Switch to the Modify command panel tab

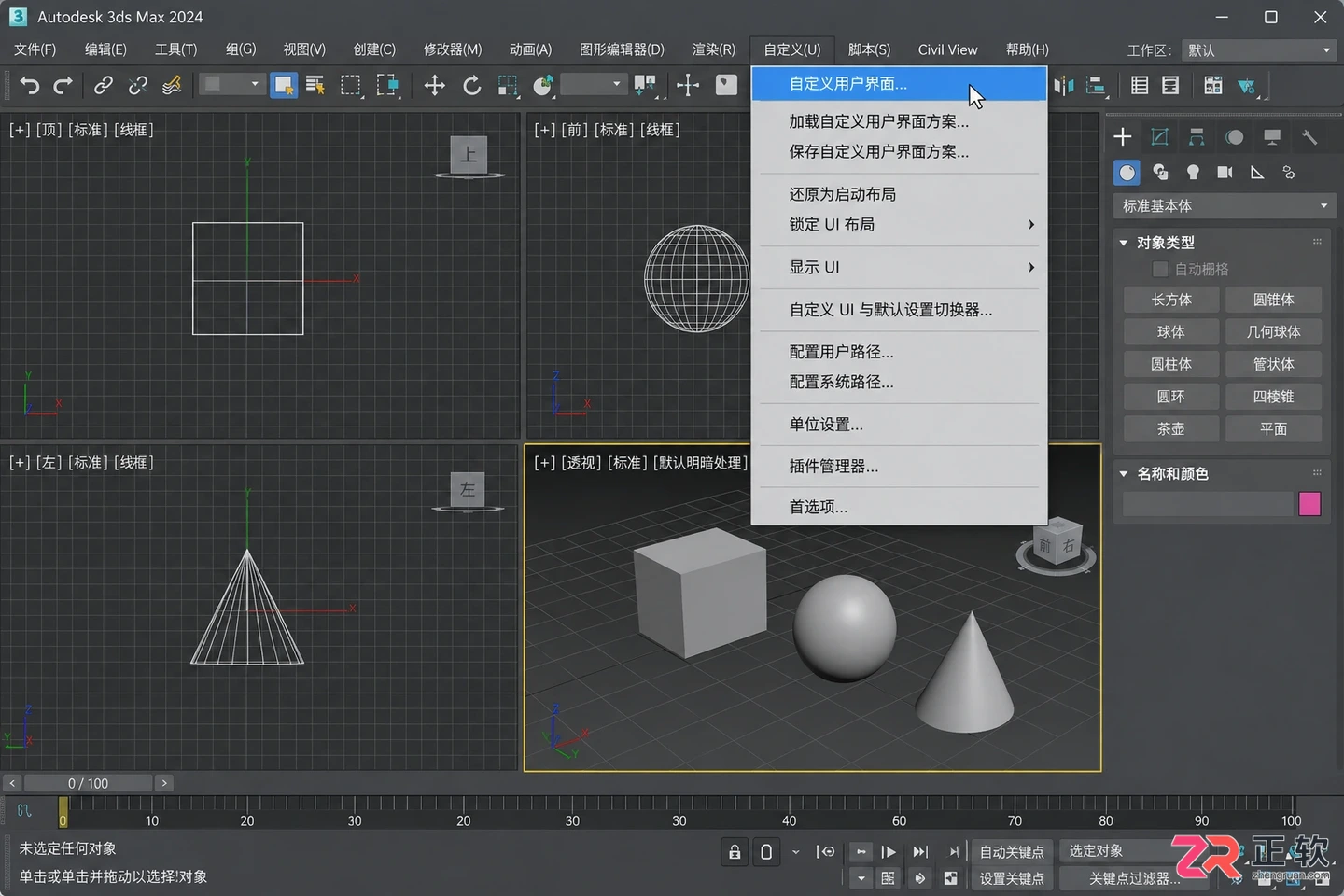(1160, 137)
